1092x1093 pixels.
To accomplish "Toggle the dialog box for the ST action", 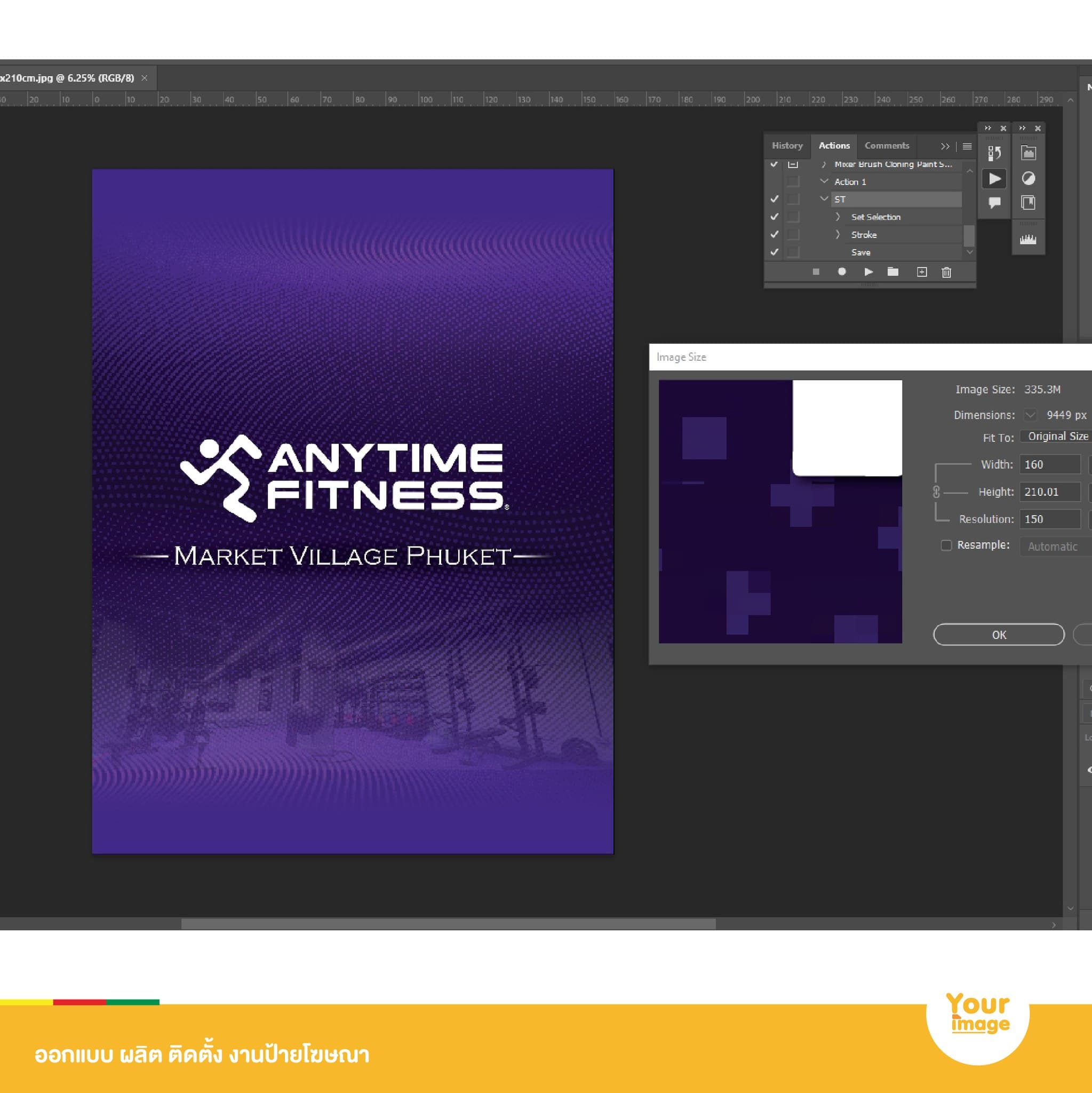I will (x=793, y=199).
